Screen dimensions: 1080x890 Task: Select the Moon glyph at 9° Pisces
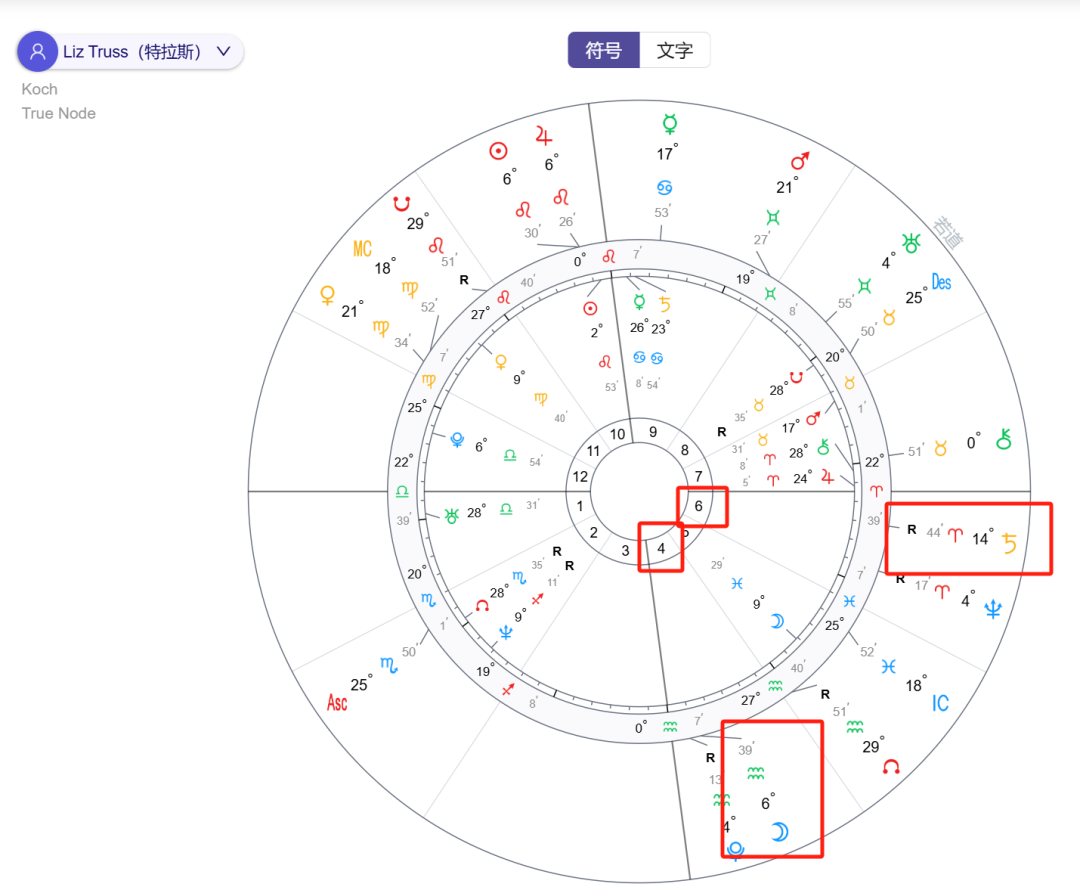point(777,621)
